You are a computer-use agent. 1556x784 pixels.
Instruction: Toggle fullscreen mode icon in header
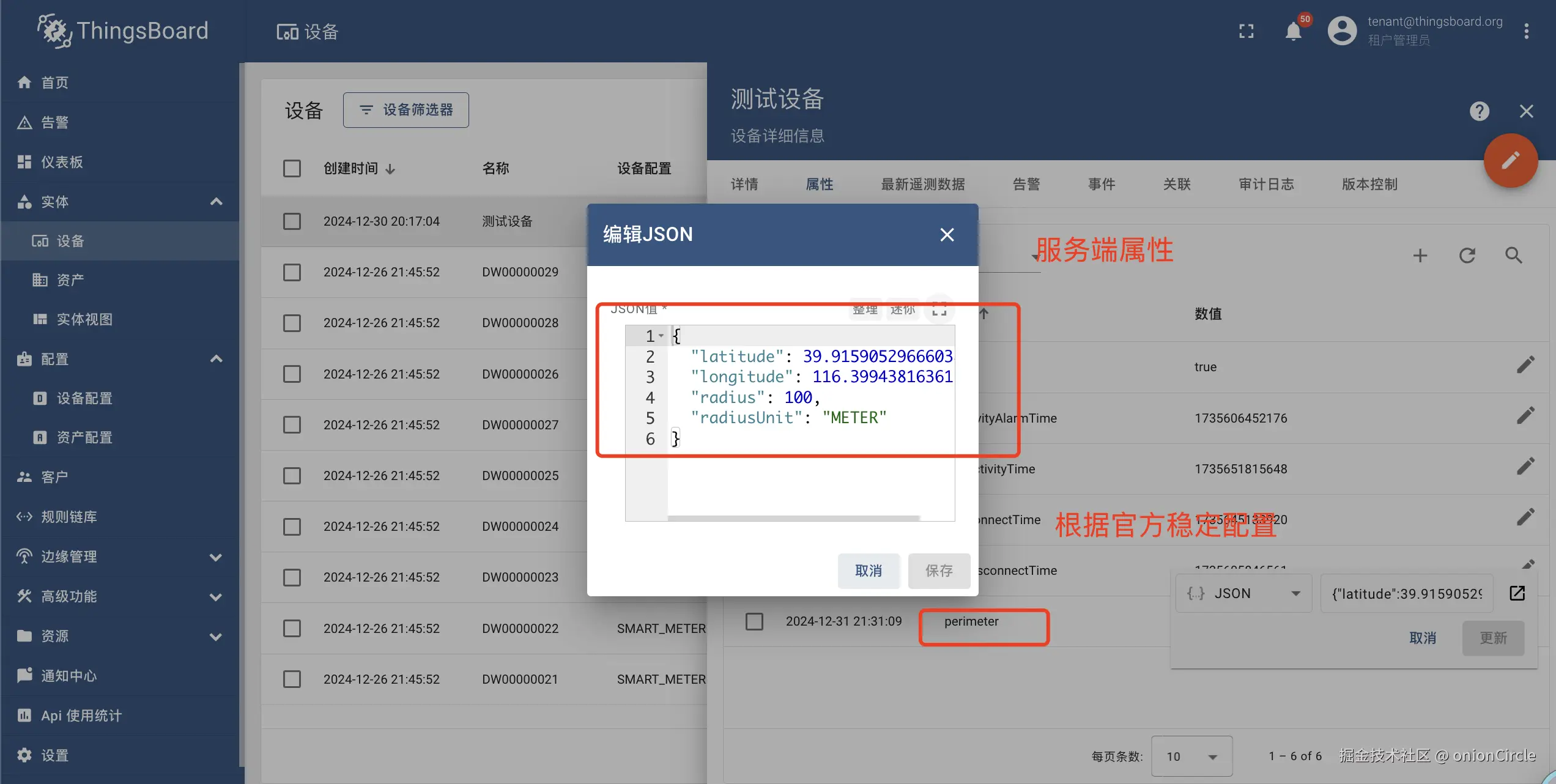pyautogui.click(x=1246, y=31)
